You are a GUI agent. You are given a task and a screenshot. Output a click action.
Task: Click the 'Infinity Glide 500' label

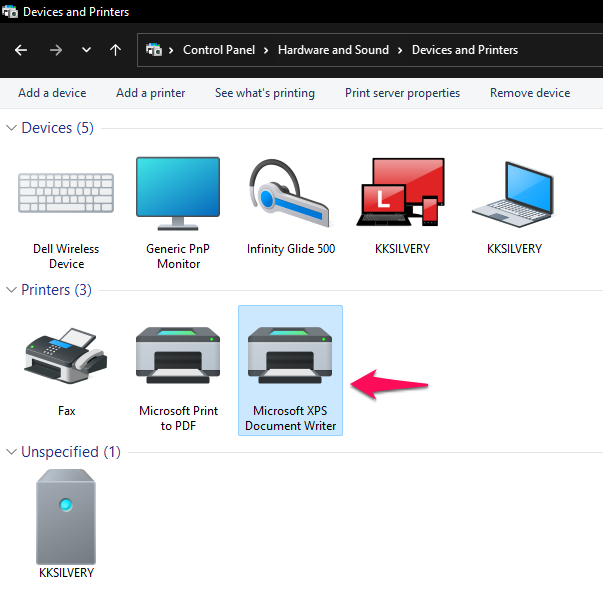click(291, 249)
